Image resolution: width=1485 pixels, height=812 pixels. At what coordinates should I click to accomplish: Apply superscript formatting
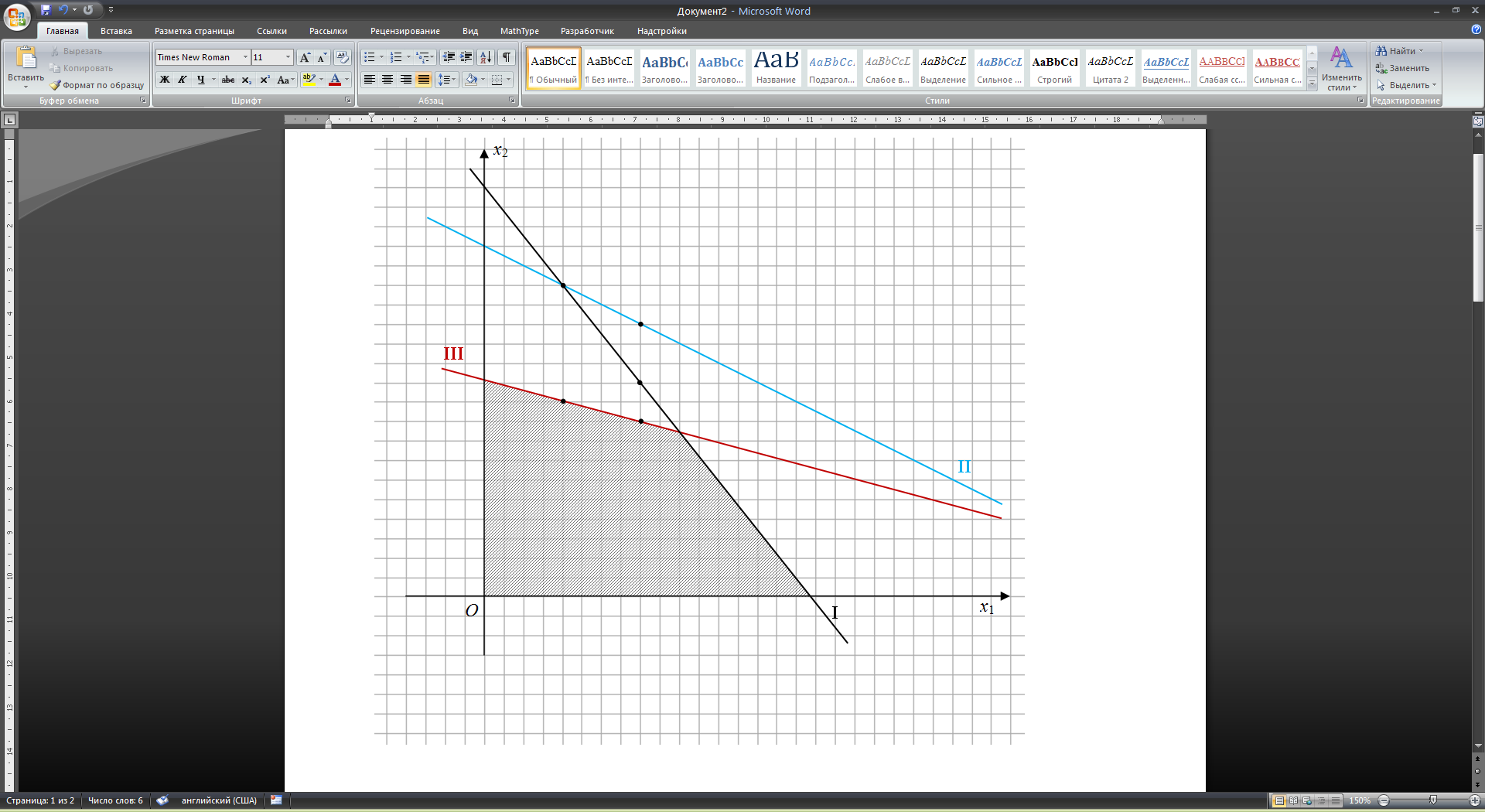[265, 80]
